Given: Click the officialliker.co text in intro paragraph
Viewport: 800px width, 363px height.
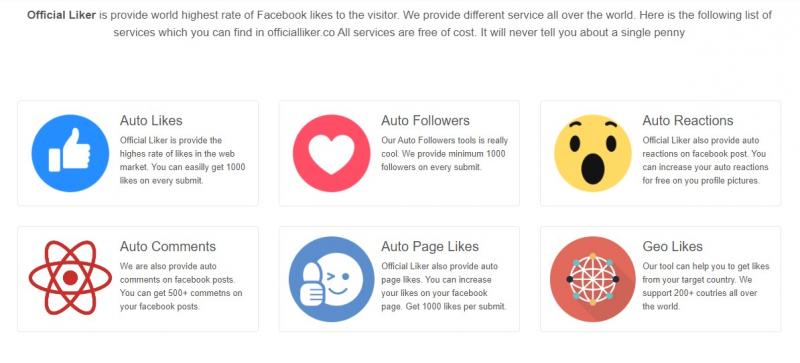Looking at the screenshot, I should [x=301, y=33].
